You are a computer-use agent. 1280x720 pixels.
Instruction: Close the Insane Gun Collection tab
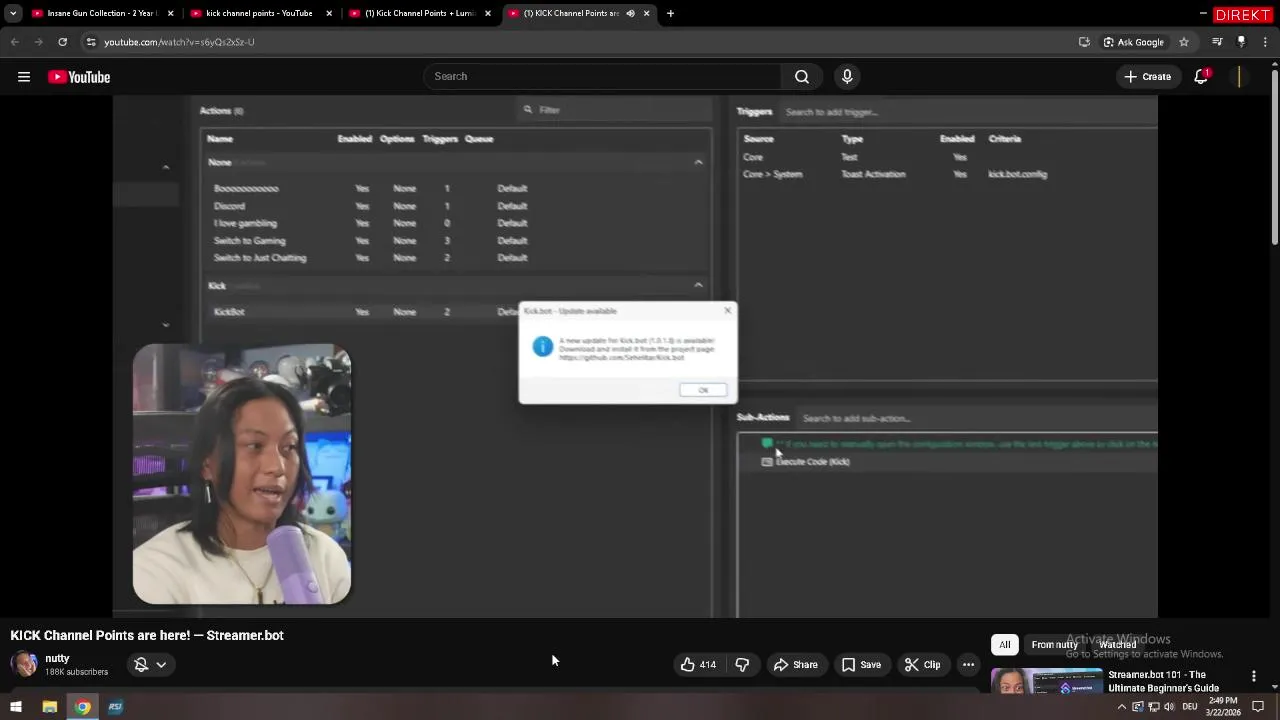[171, 13]
